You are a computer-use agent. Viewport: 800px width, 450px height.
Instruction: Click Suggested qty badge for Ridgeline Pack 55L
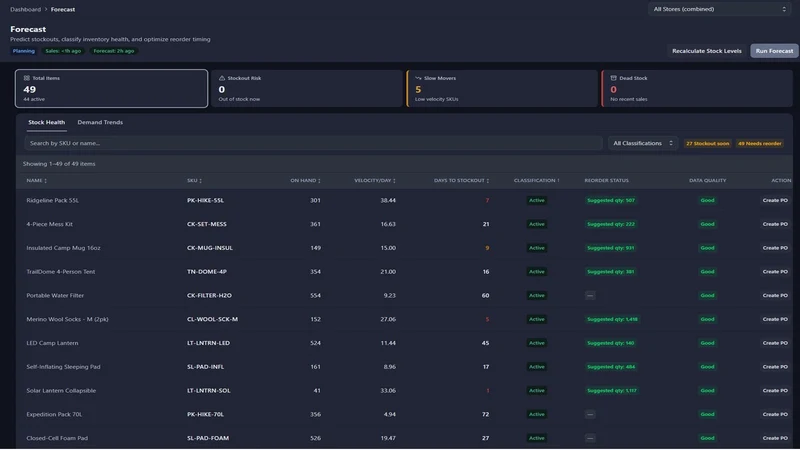click(x=611, y=201)
